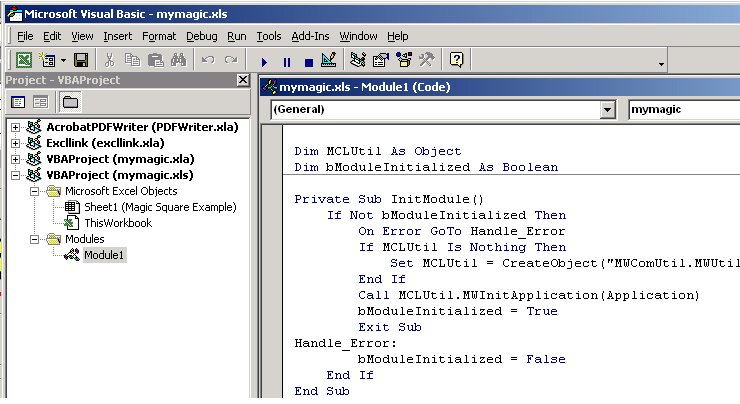Open the Edit menu
The image size is (740, 404).
[x=52, y=36]
